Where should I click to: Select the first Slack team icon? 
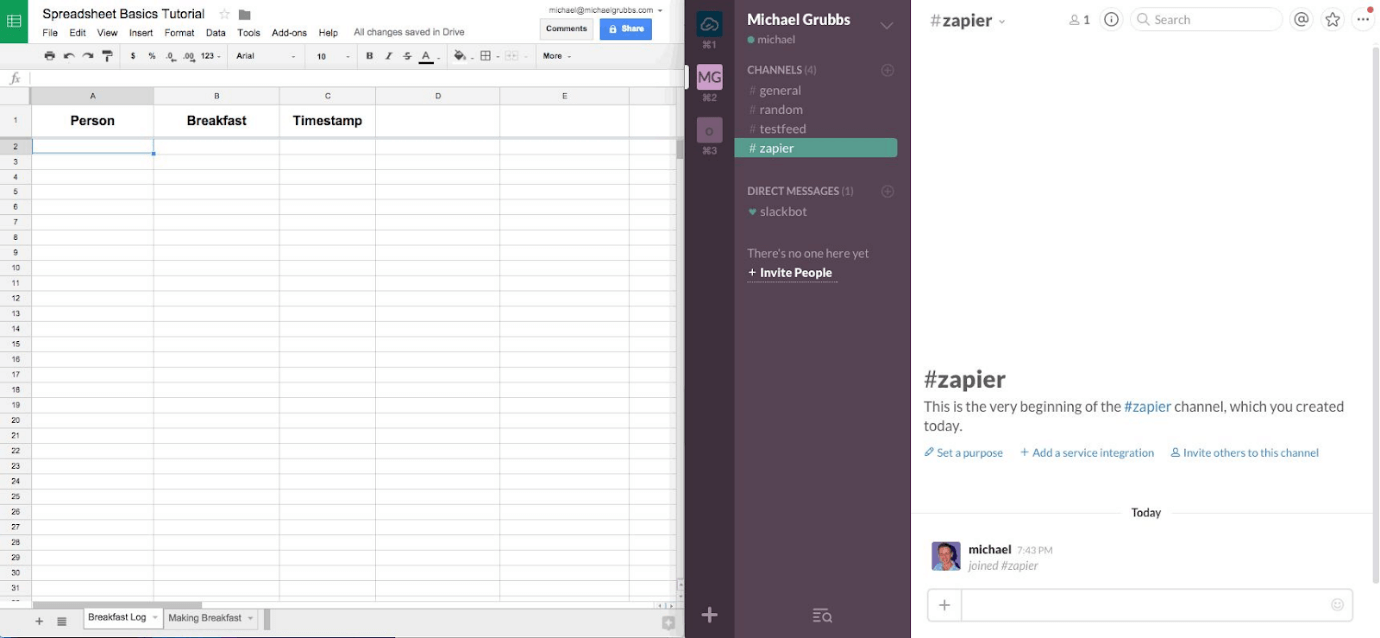tap(709, 24)
